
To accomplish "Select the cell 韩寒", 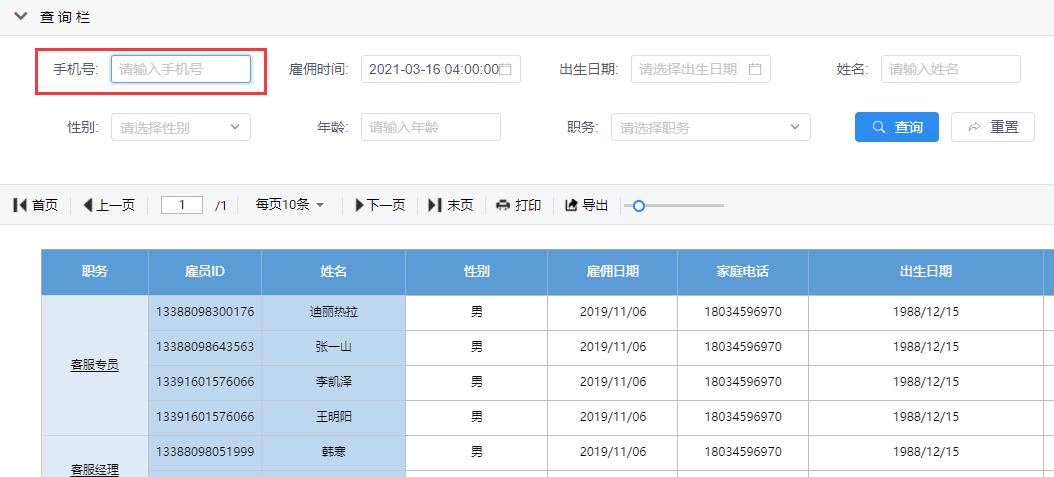I will pos(333,452).
